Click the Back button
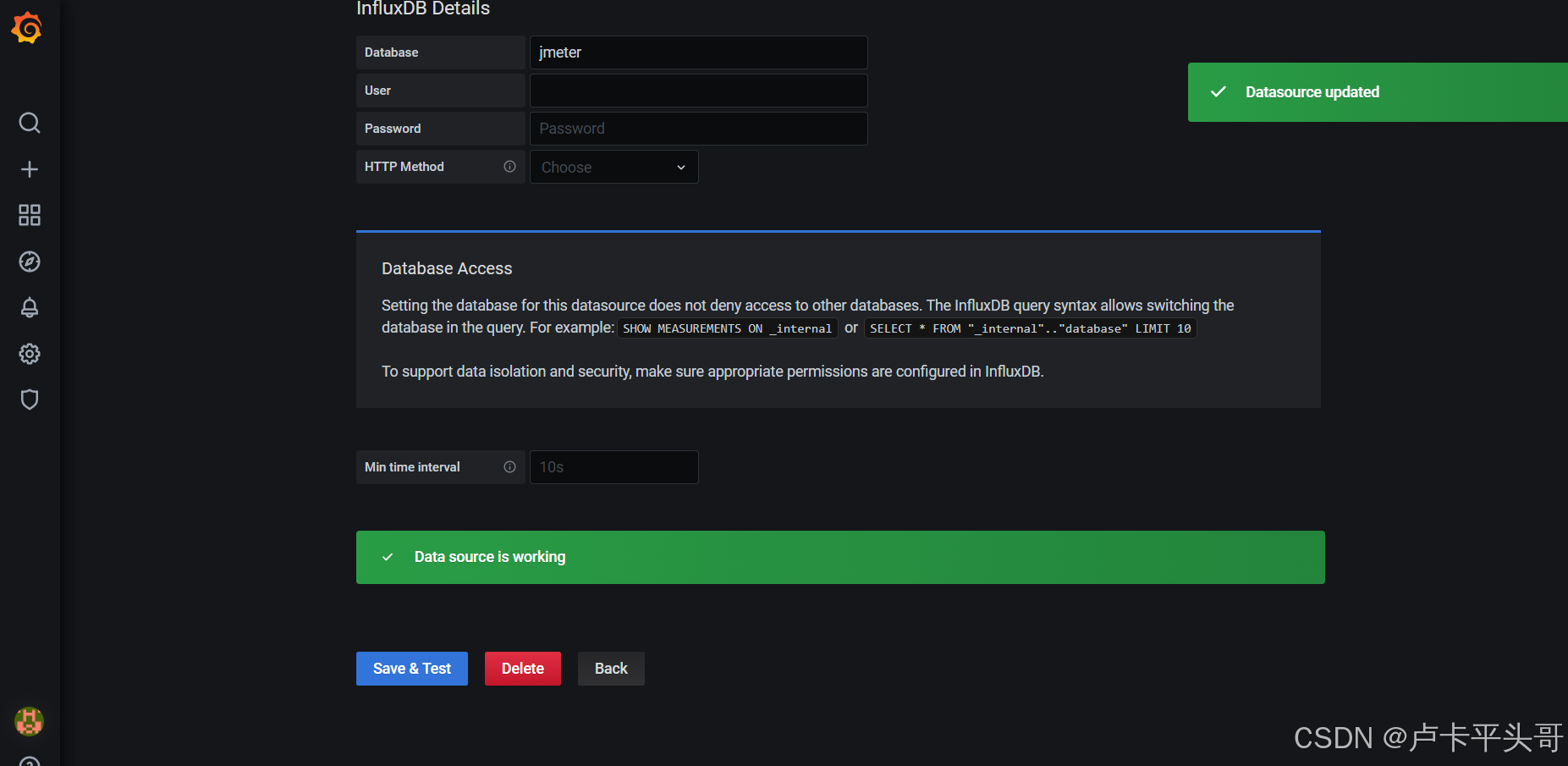This screenshot has height=766, width=1568. tap(611, 669)
